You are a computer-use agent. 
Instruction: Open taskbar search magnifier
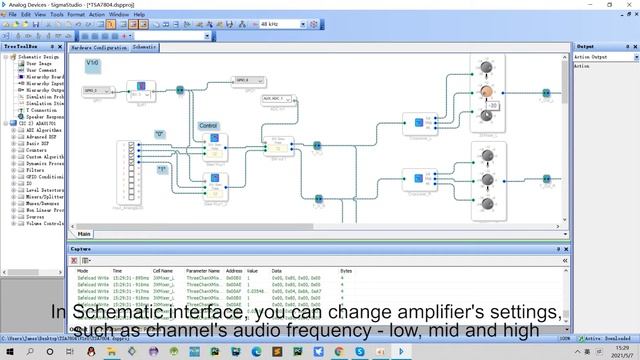point(30,351)
